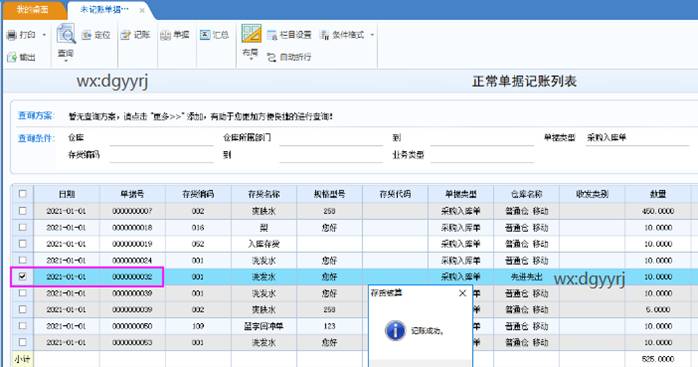This screenshot has width=698, height=367.
Task: Click the 记账 post-to-ledger icon
Action: [x=126, y=35]
